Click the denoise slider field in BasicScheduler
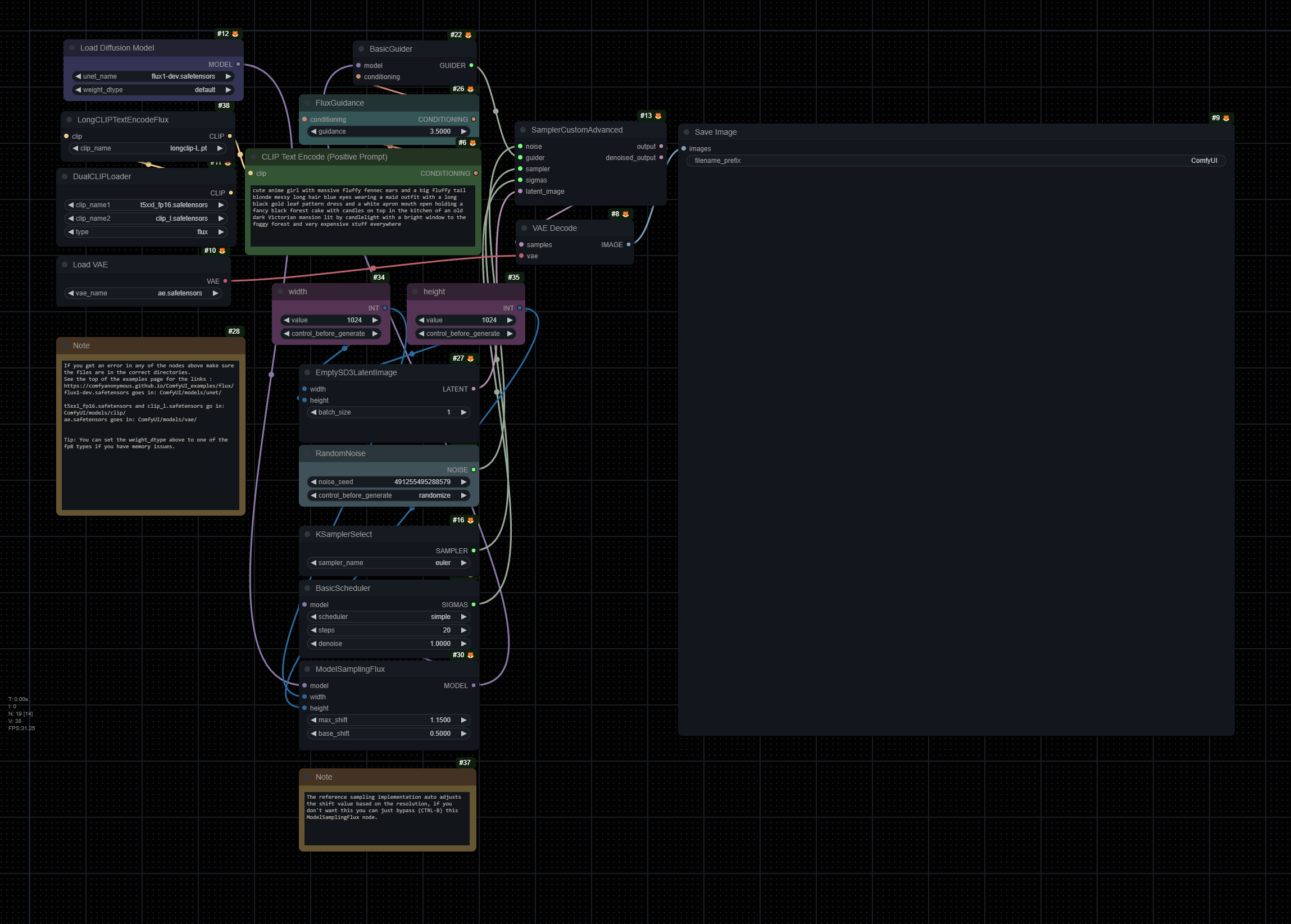The image size is (1291, 924). click(x=389, y=644)
